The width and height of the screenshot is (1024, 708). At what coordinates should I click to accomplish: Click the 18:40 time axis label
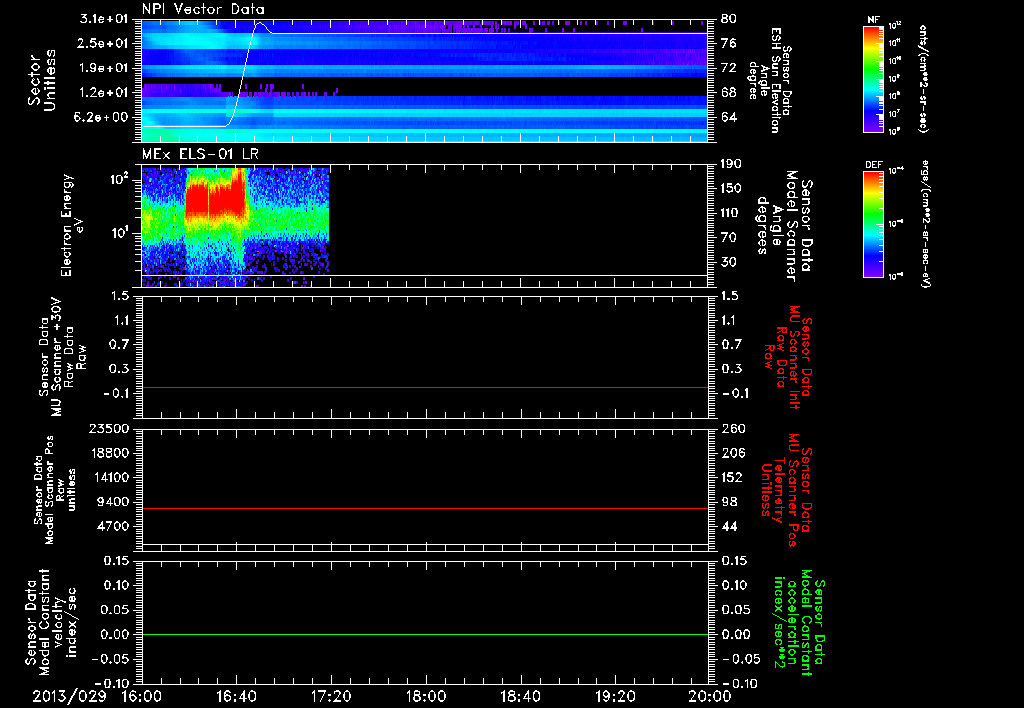(520, 696)
